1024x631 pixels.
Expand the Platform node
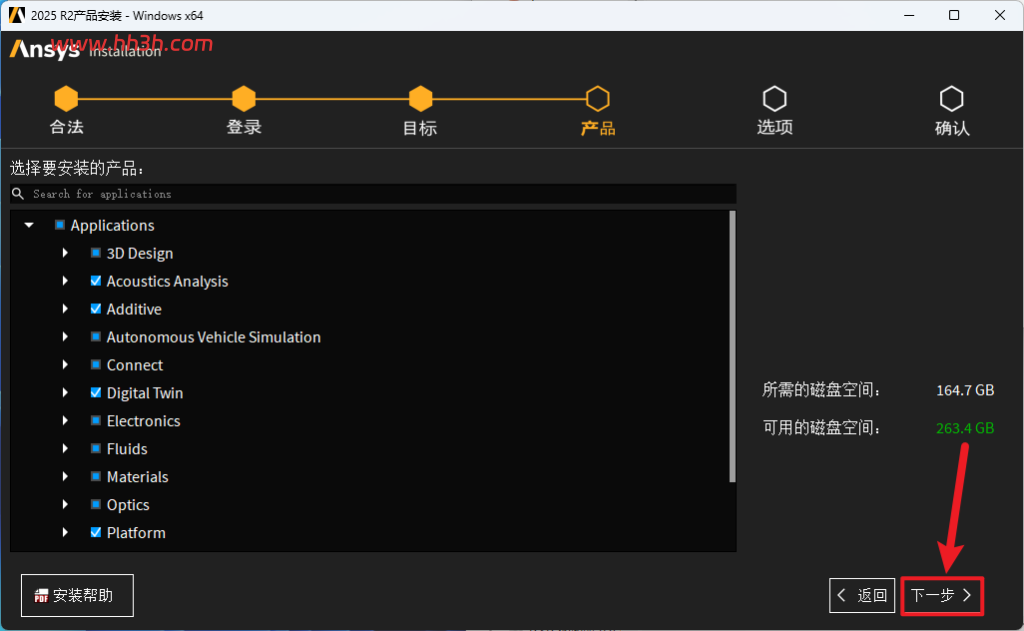tap(65, 532)
